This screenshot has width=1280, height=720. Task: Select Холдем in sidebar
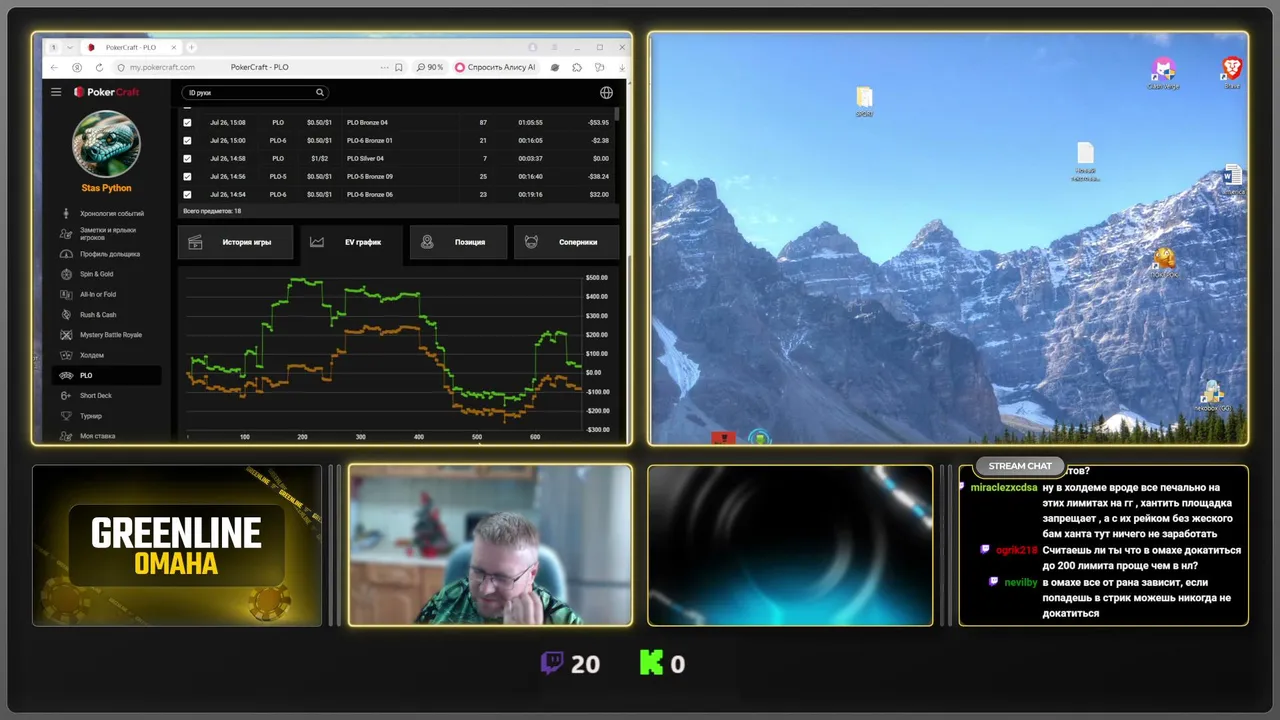(106, 355)
